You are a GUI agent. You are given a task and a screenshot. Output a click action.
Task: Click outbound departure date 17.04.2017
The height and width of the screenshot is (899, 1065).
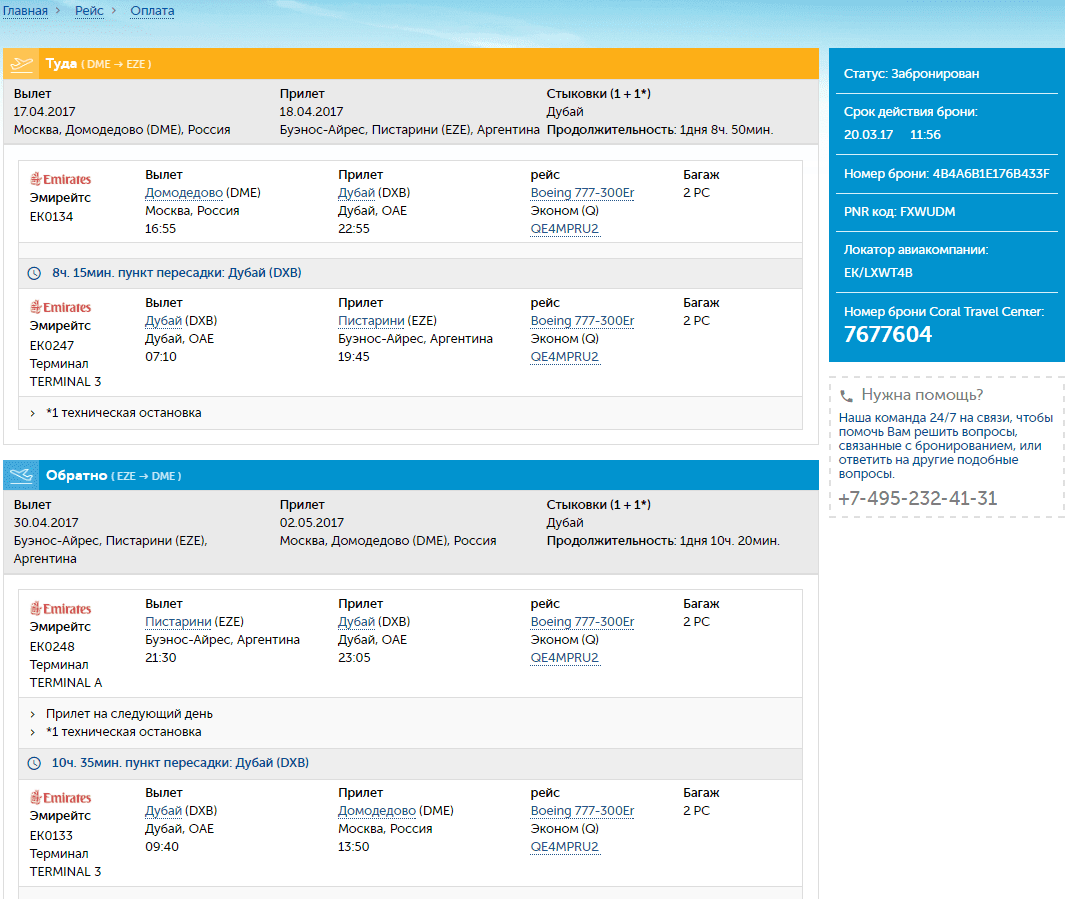44,111
